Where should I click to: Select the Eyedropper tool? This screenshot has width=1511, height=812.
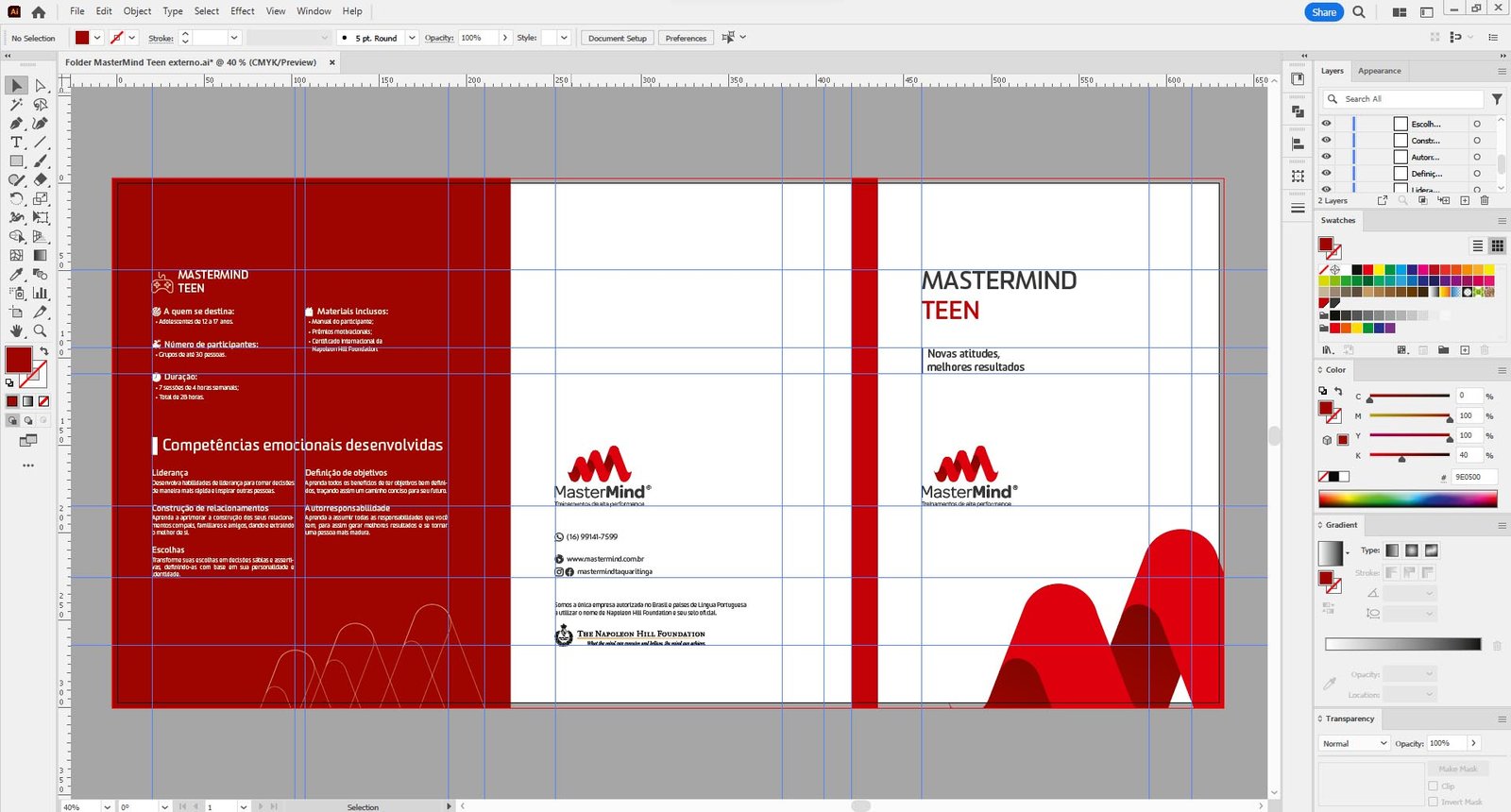pyautogui.click(x=17, y=274)
